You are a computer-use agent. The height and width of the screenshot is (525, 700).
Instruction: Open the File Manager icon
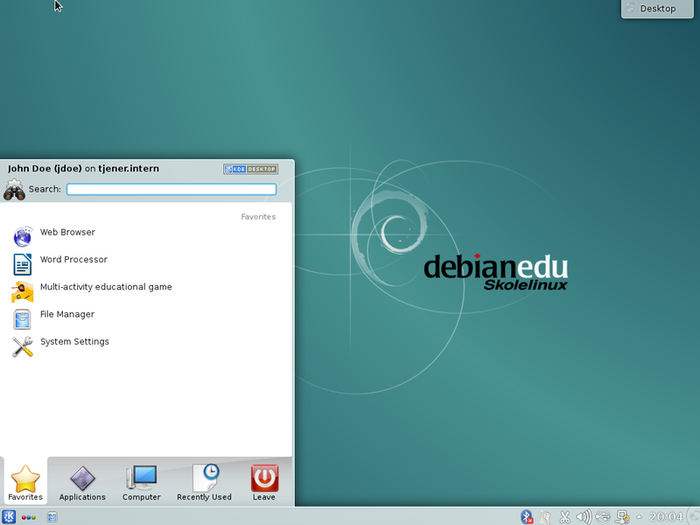(22, 319)
